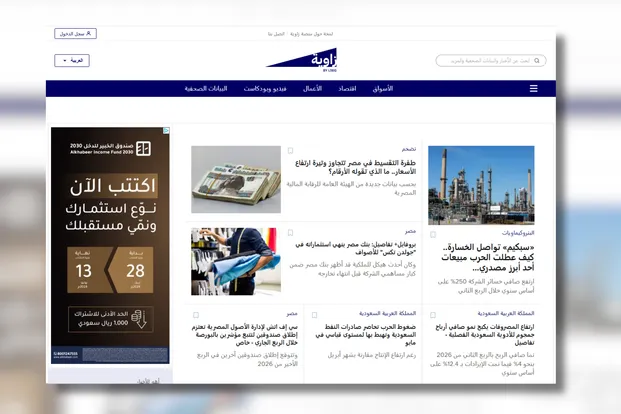This screenshot has height=414, width=621.
Task: Open the Saudi oil exports headline
Action: pyautogui.click(x=366, y=334)
